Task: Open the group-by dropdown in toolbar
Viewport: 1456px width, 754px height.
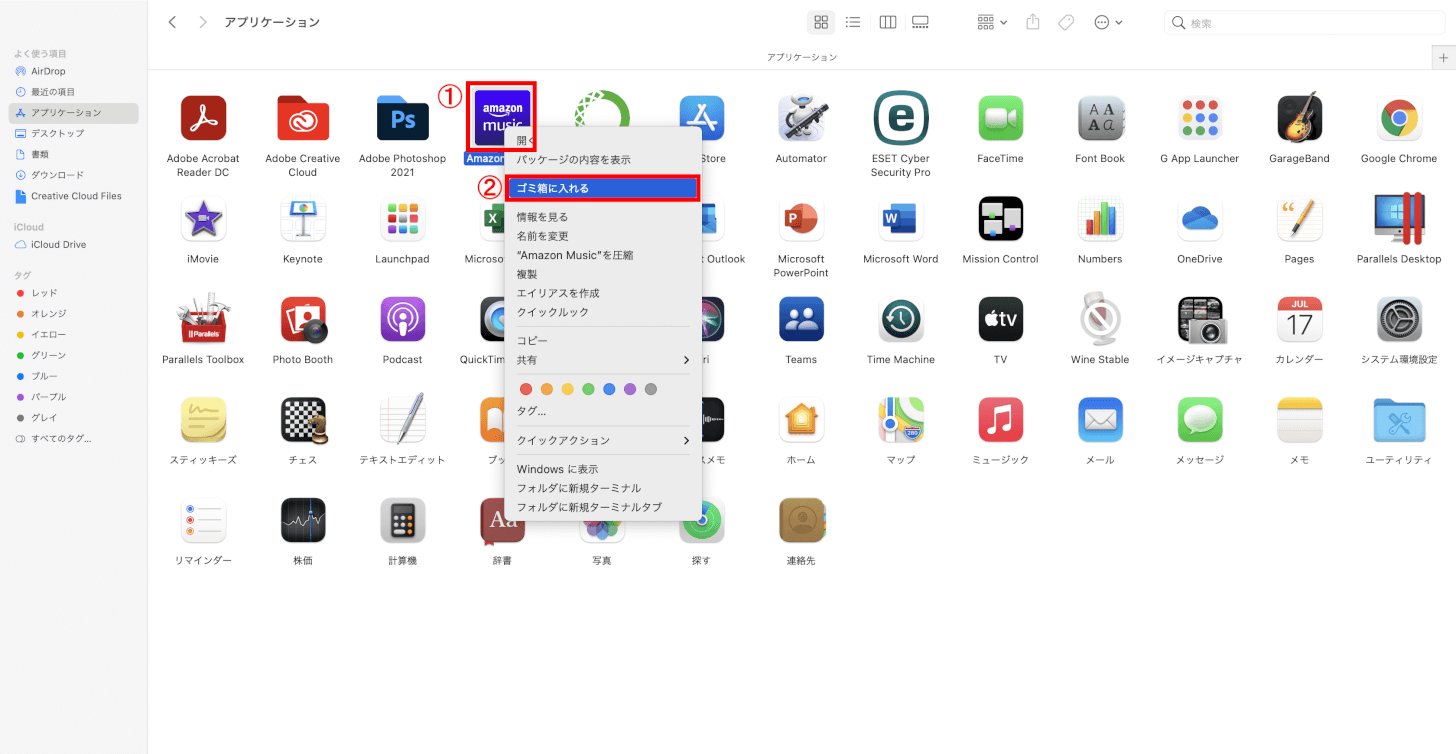Action: pos(992,22)
